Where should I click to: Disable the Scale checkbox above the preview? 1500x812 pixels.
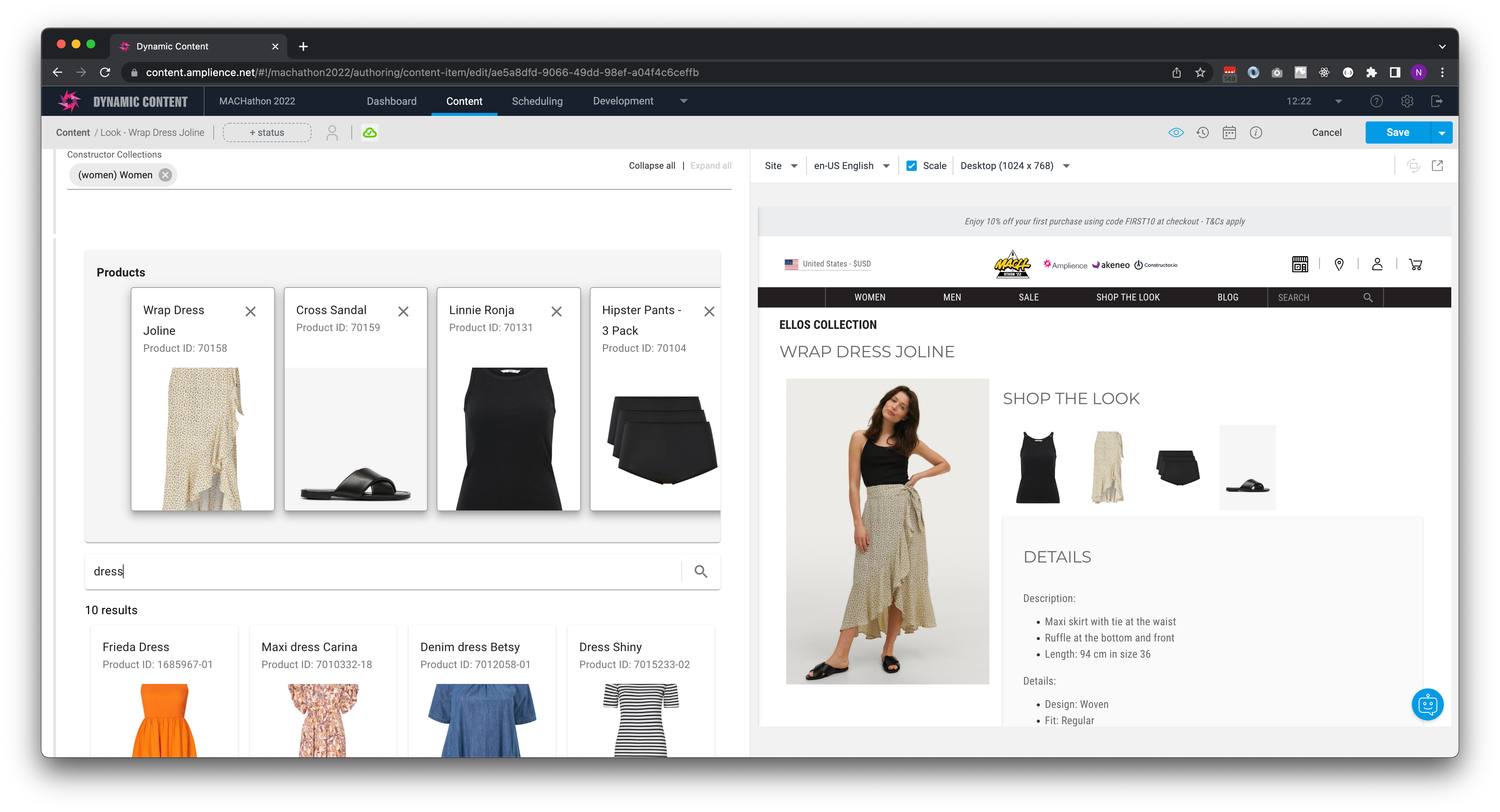[911, 165]
